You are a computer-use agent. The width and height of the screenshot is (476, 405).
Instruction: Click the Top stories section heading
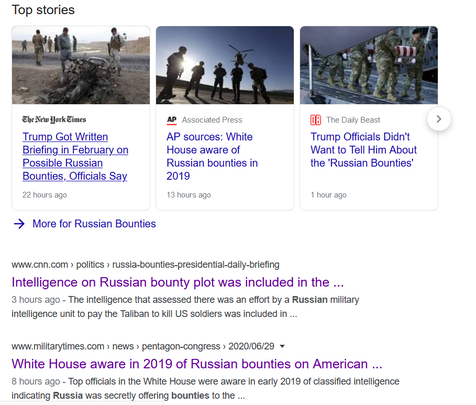[x=43, y=10]
